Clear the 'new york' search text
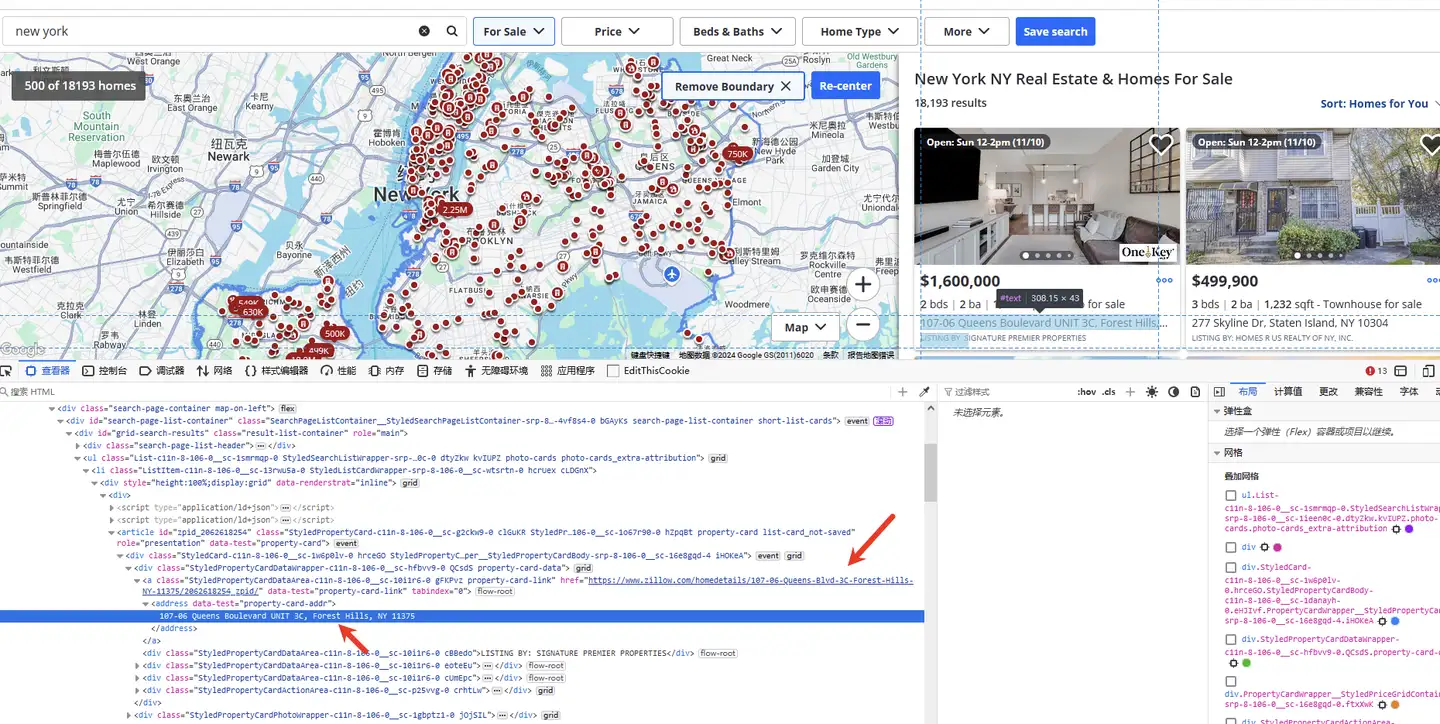 coord(424,31)
